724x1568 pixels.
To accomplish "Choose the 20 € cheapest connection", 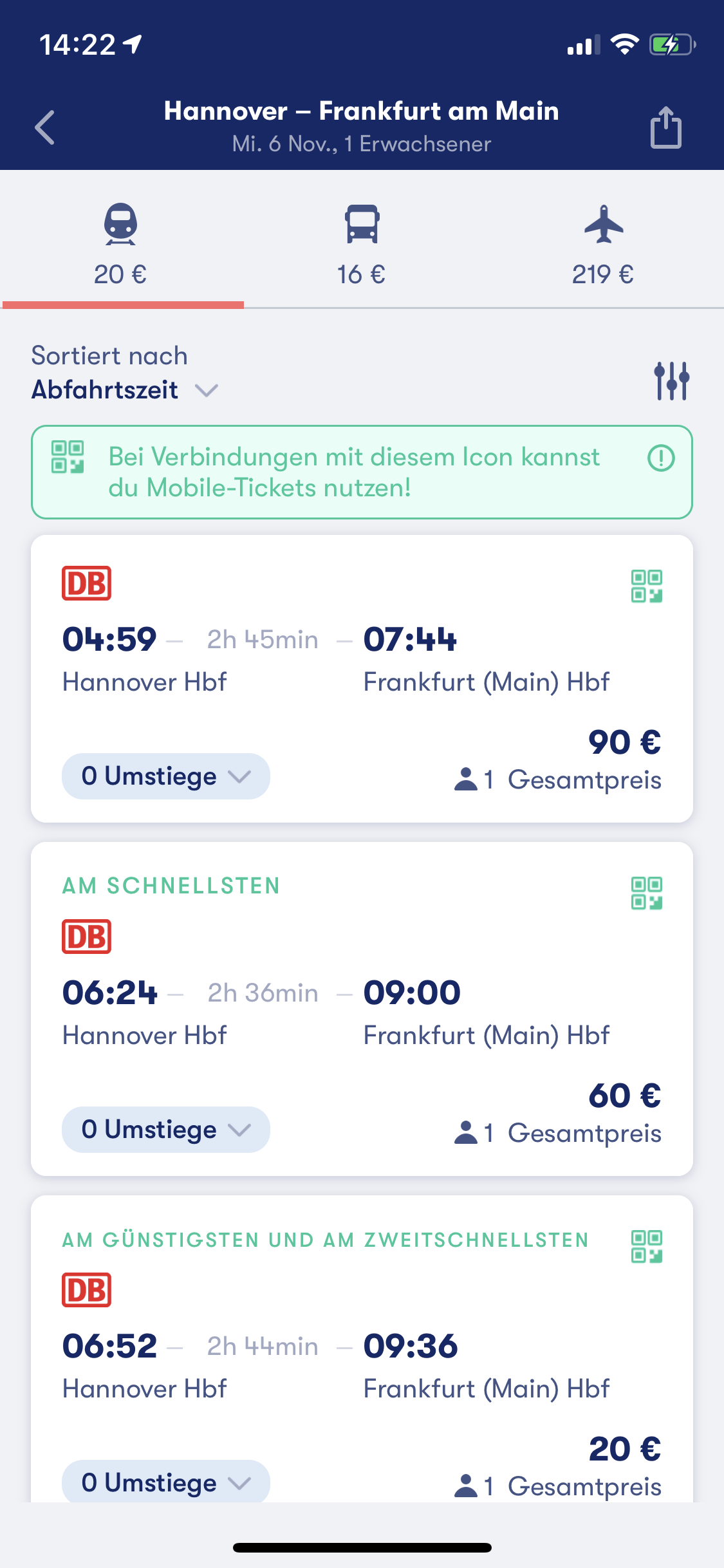I will coord(624,1449).
